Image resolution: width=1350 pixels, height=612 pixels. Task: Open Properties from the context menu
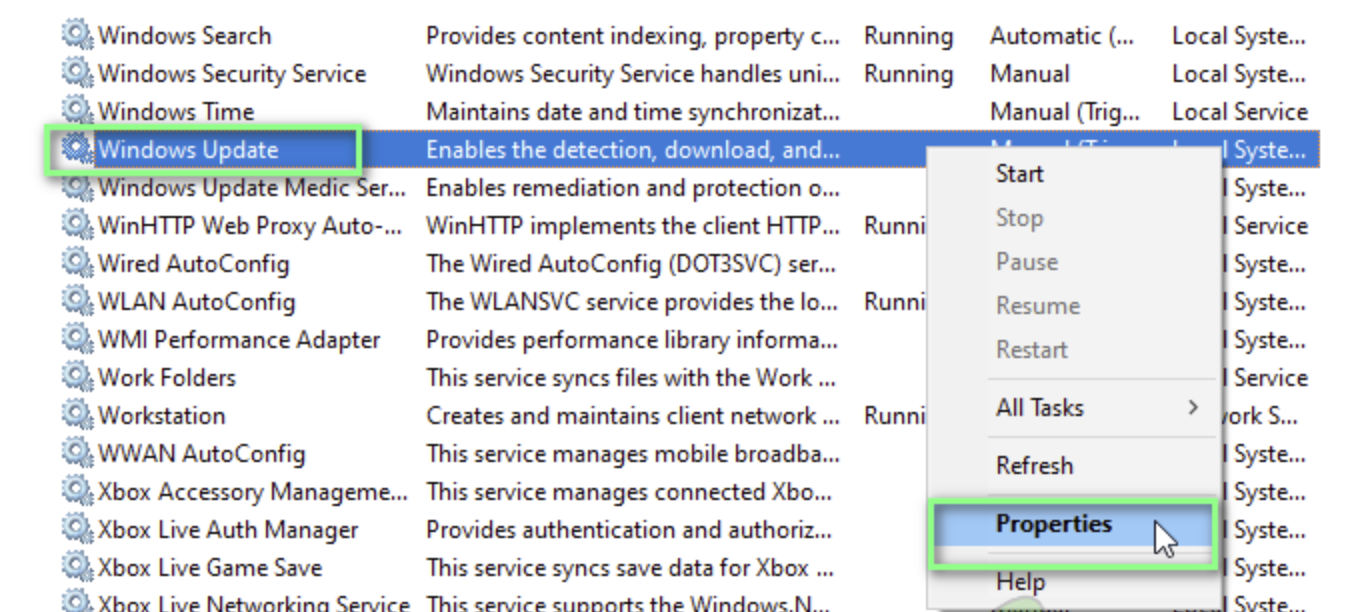[1053, 524]
